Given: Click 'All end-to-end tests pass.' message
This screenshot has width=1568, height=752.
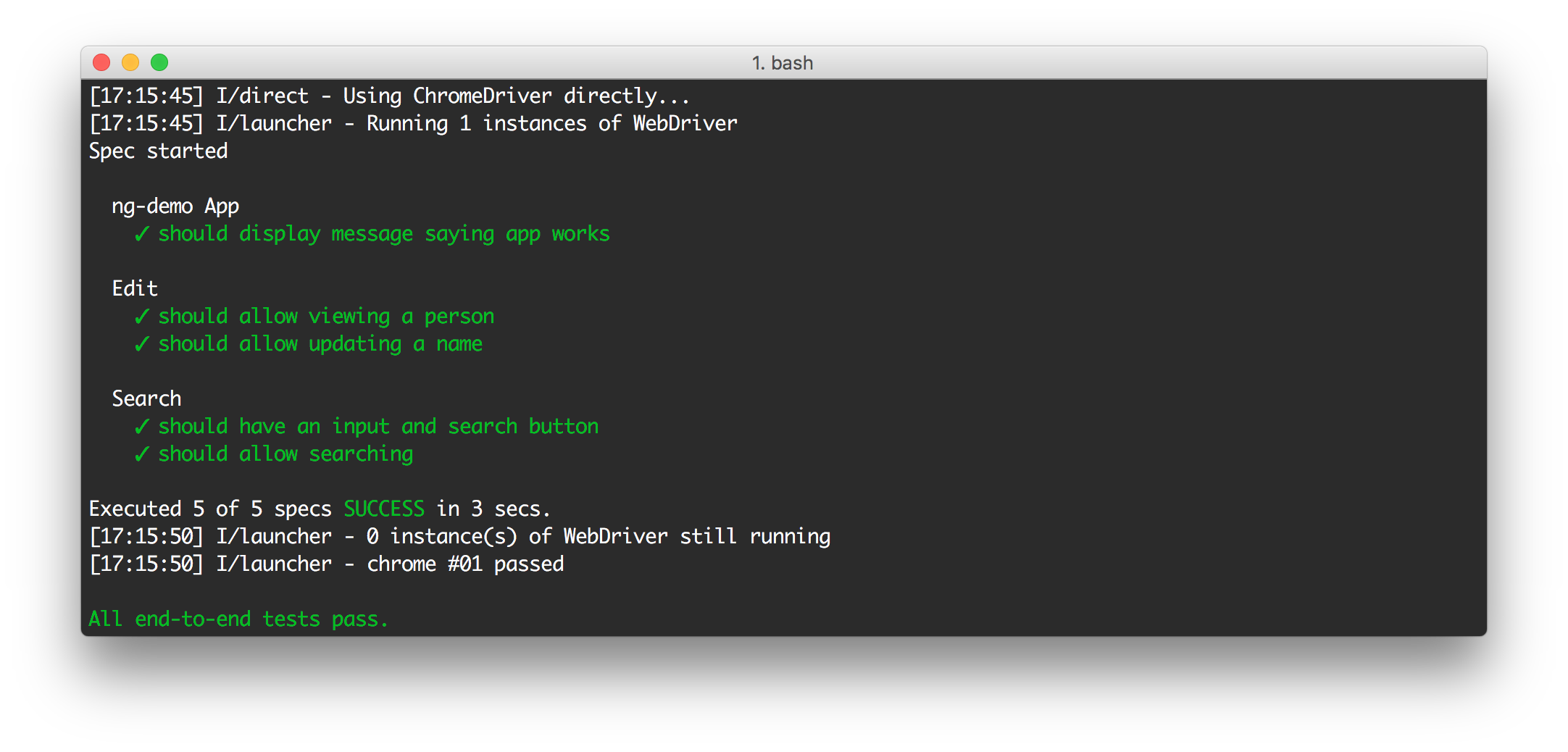Looking at the screenshot, I should (x=238, y=619).
